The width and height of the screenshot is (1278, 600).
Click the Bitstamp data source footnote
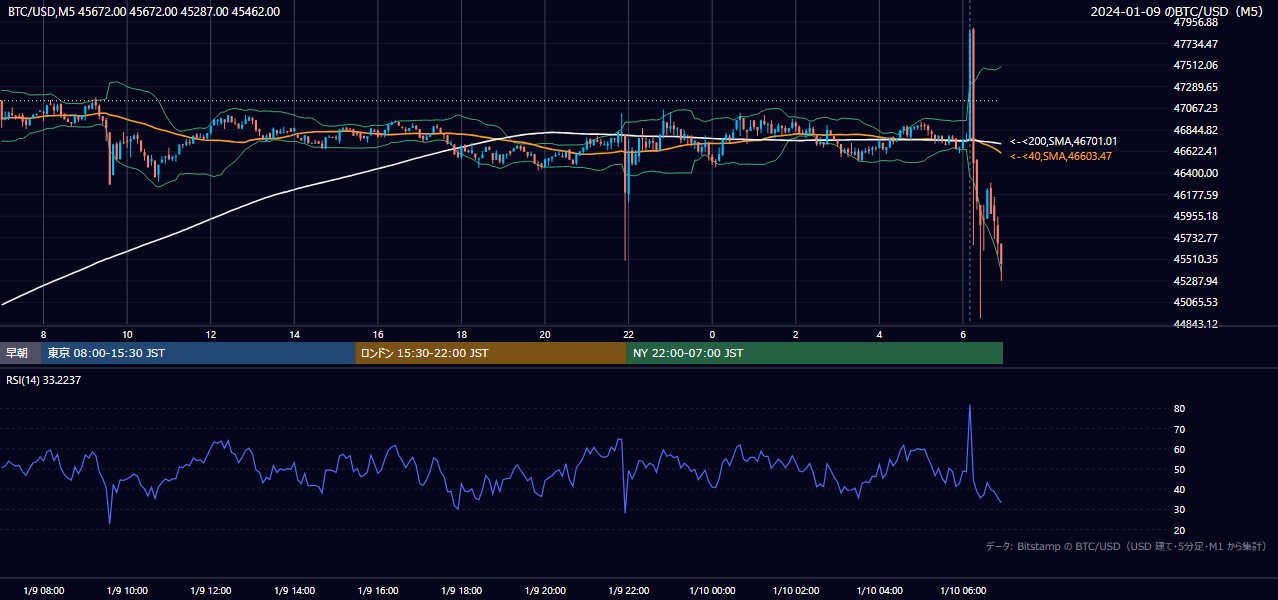click(x=1126, y=546)
